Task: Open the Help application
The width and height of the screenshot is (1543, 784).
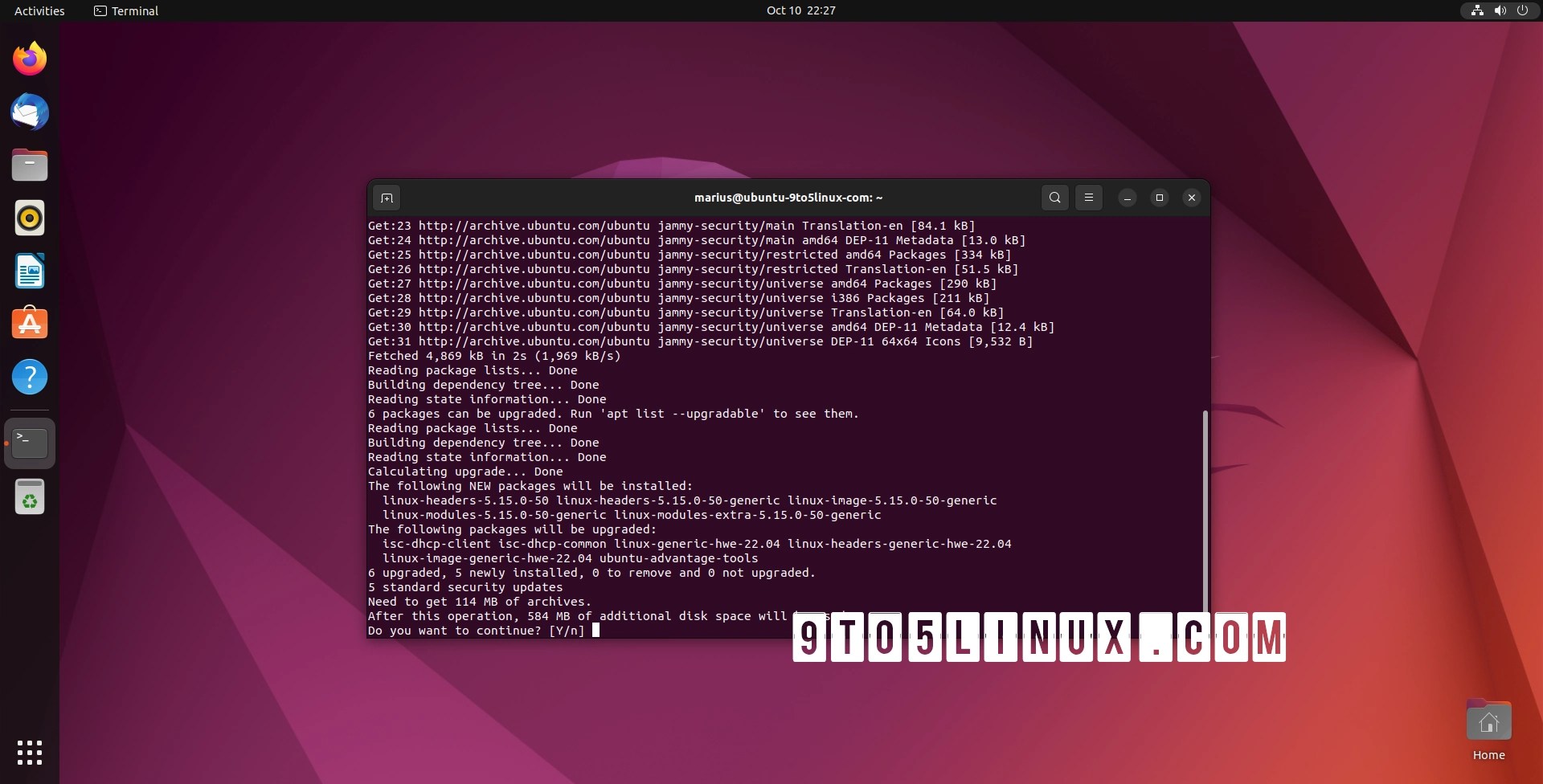Action: point(30,377)
